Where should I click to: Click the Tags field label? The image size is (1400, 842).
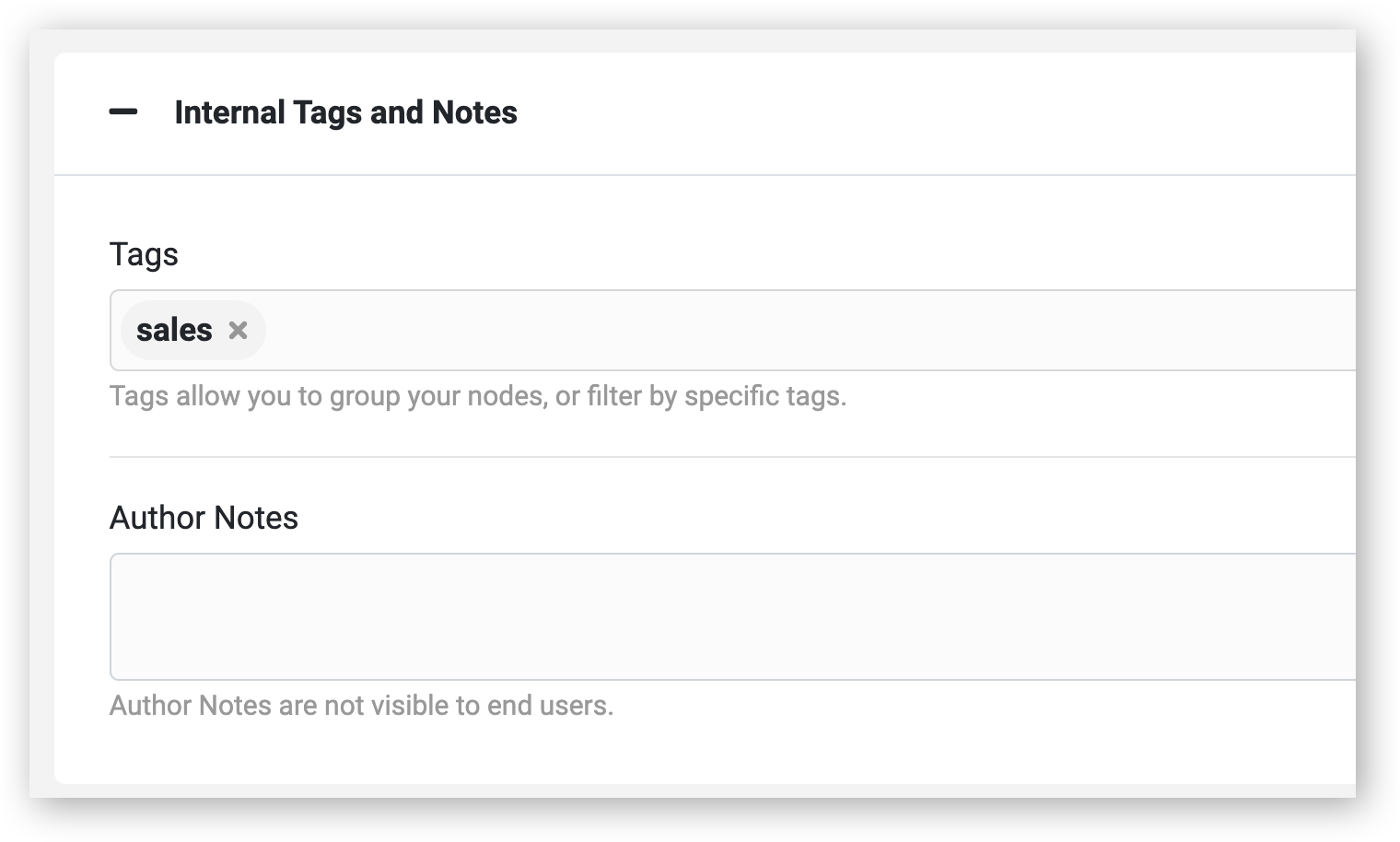pos(144,254)
